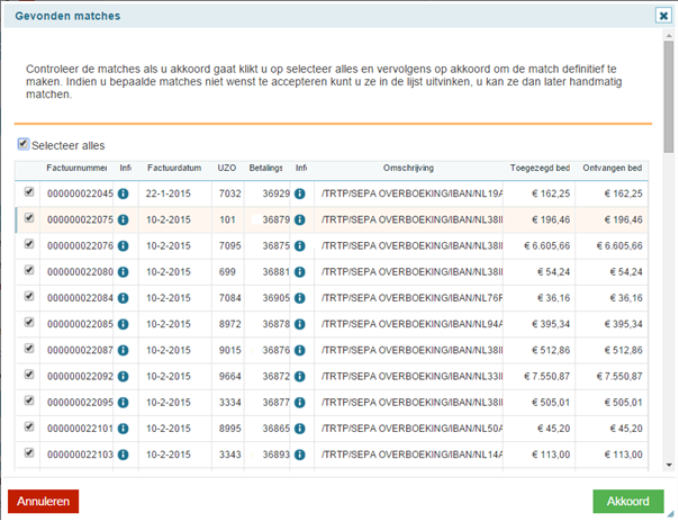Uncheck match row 000000022075
Viewport: 678px width, 520px height.
(29, 217)
